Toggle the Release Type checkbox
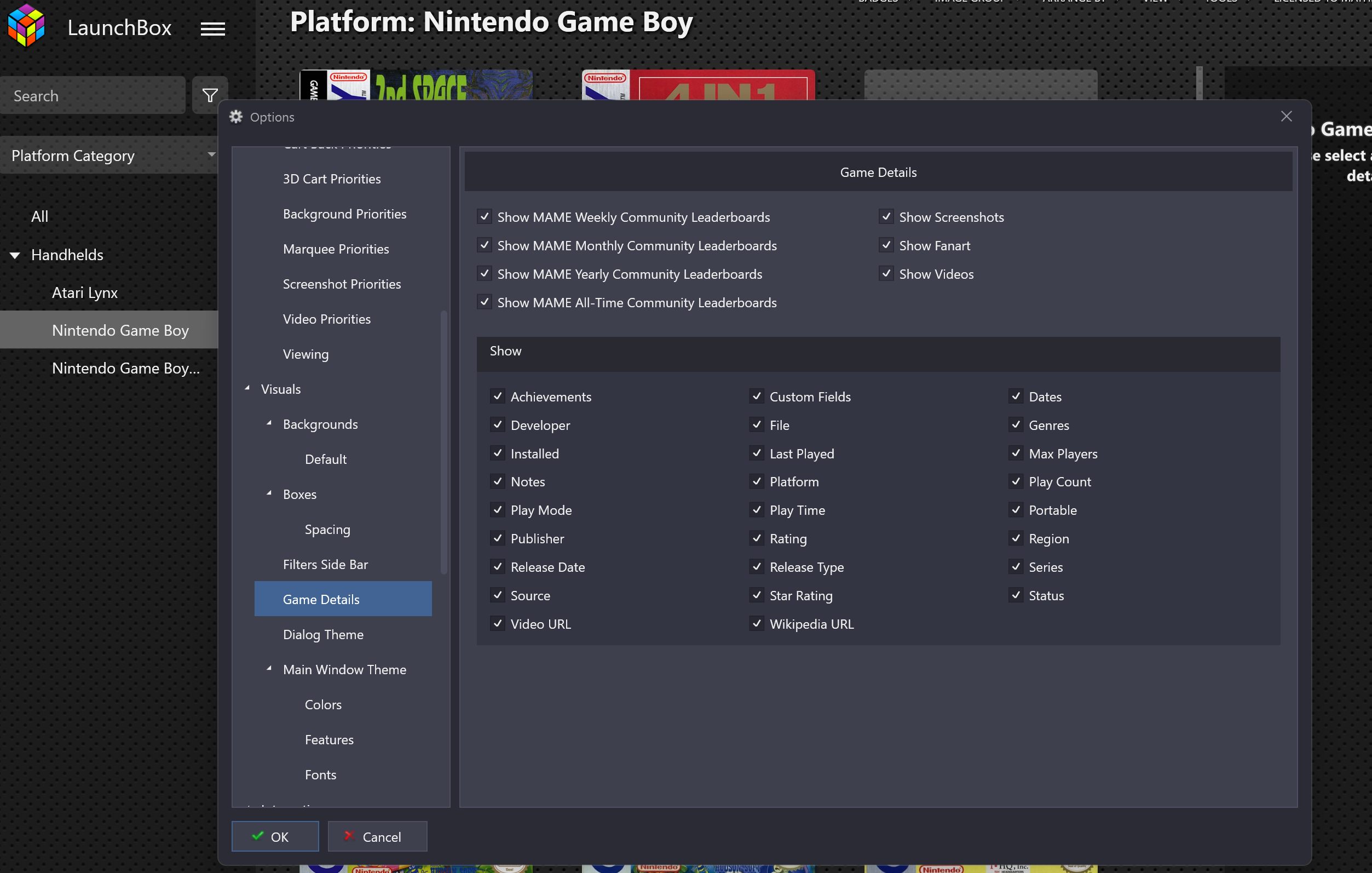Viewport: 1372px width, 873px height. pos(757,566)
